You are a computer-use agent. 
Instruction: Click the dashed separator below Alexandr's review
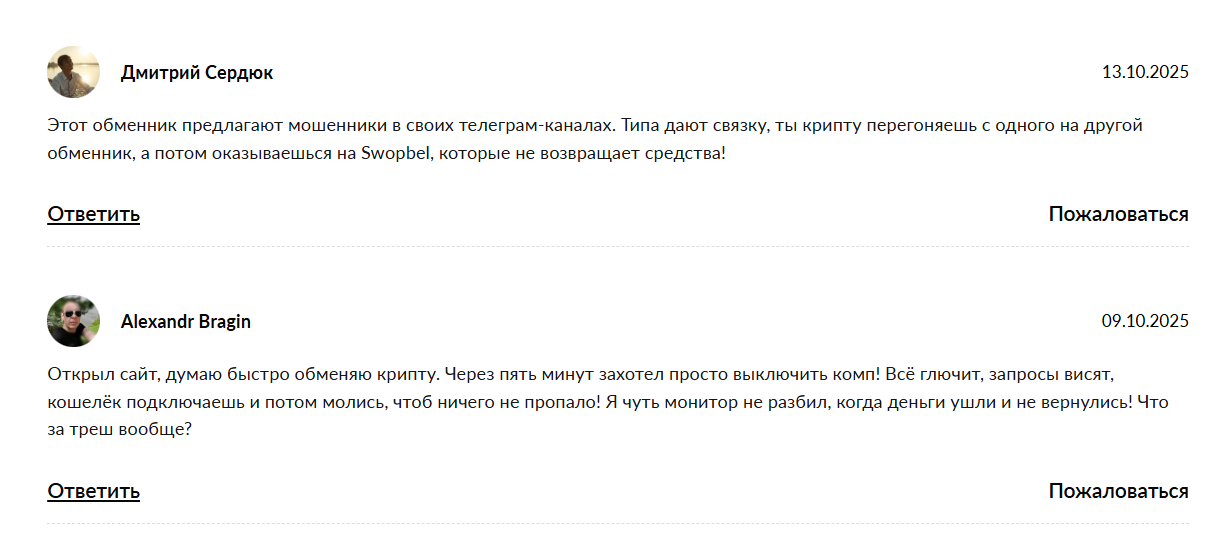pos(618,523)
